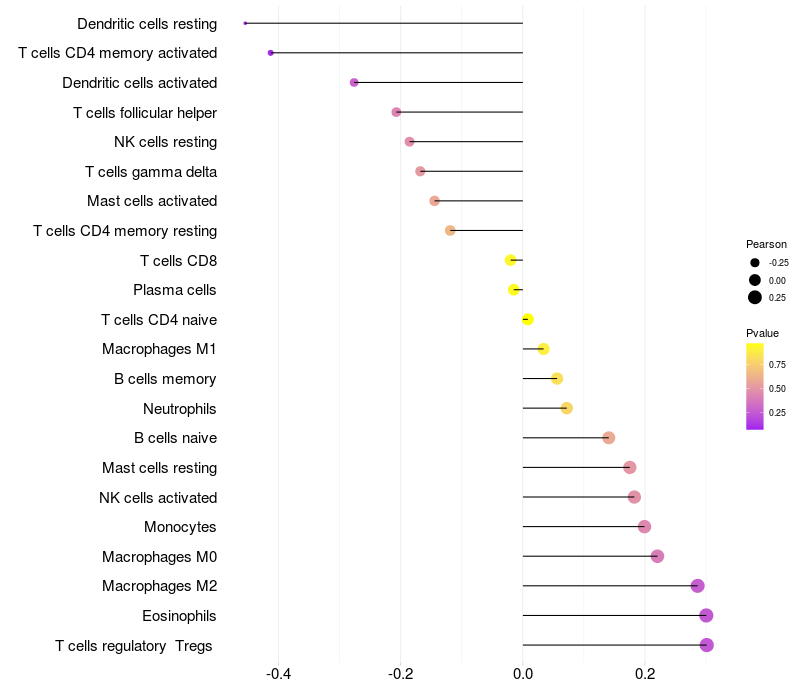Click the T cells CD4 memory activated dot

271,53
